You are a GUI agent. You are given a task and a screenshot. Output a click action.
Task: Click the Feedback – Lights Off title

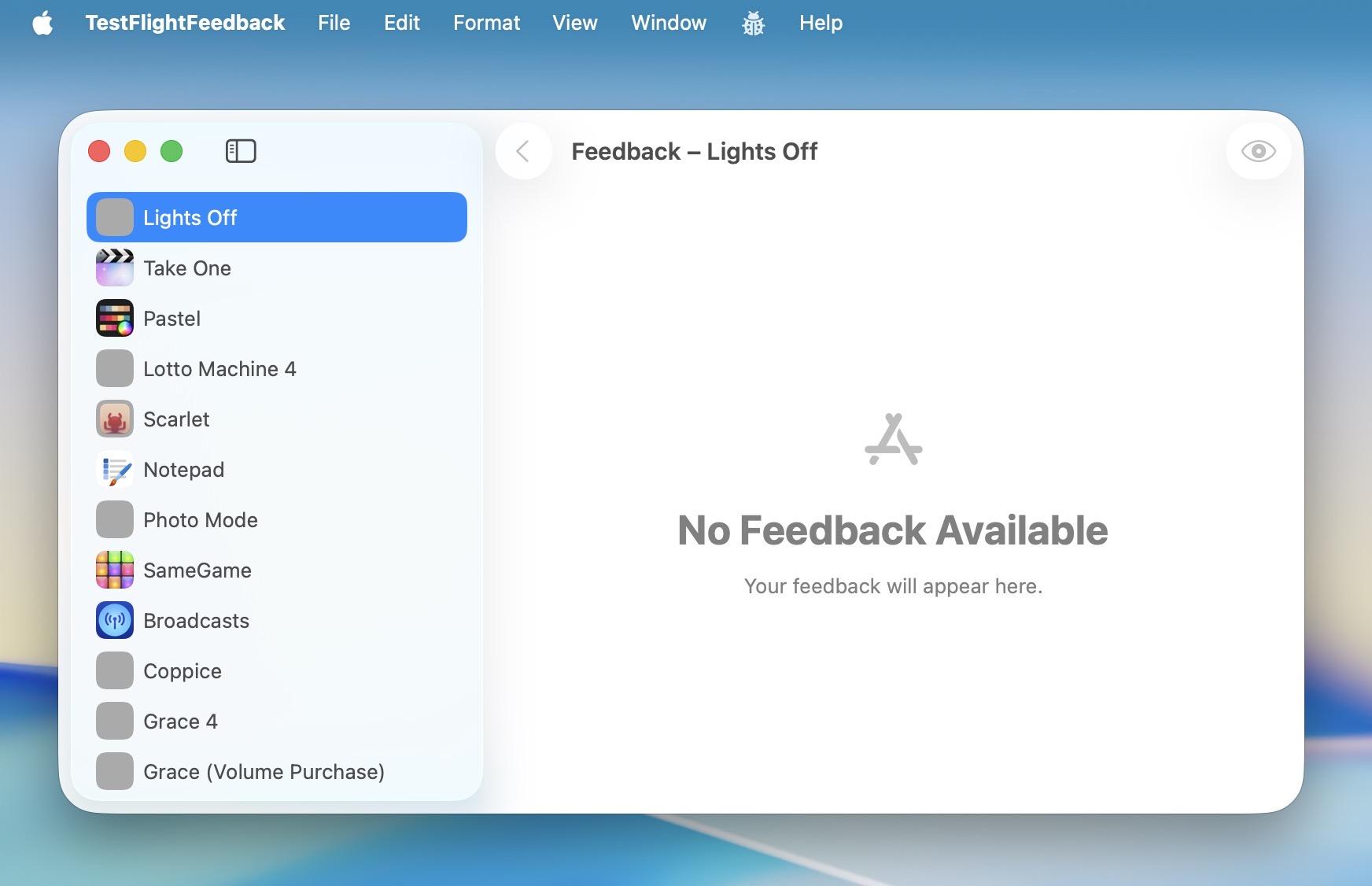694,151
